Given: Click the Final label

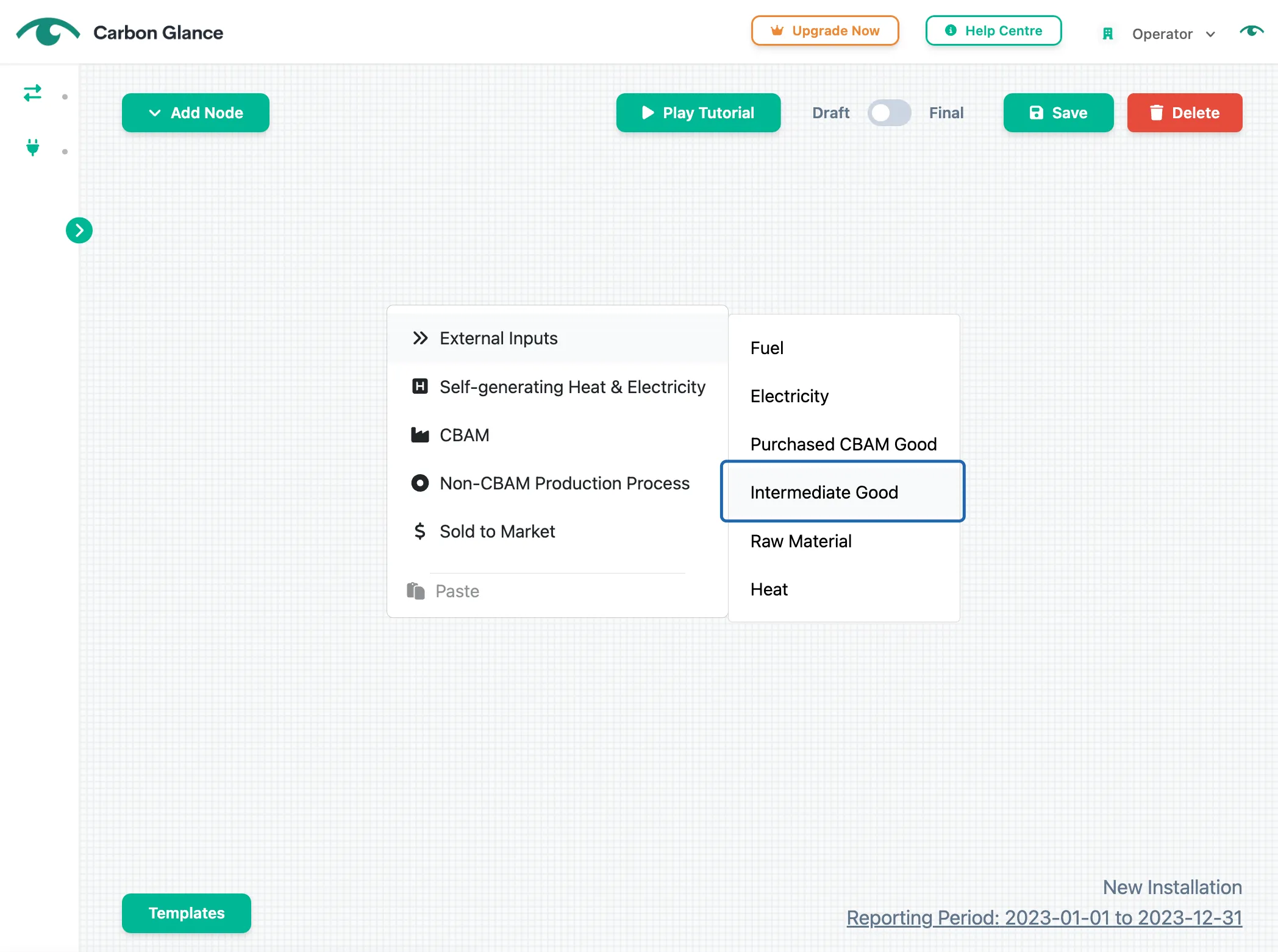Looking at the screenshot, I should [946, 113].
